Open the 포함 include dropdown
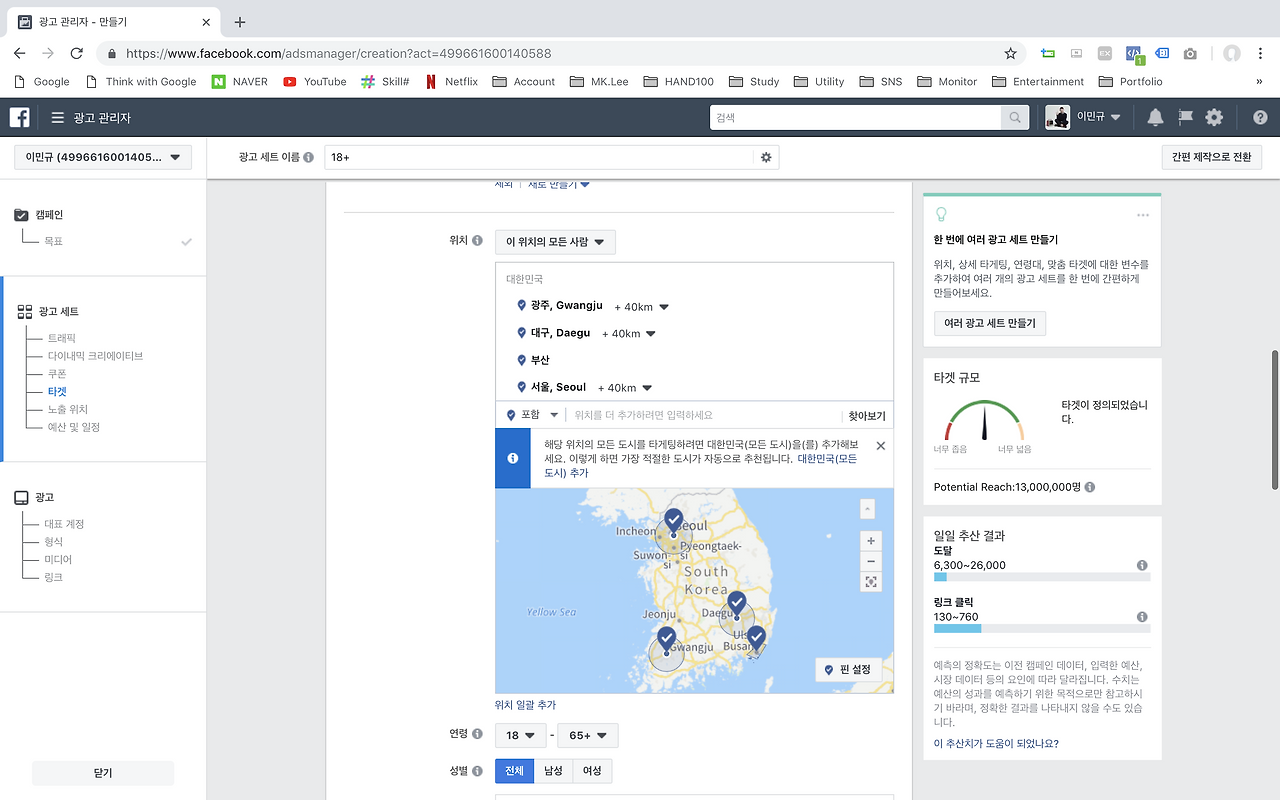 [x=531, y=415]
